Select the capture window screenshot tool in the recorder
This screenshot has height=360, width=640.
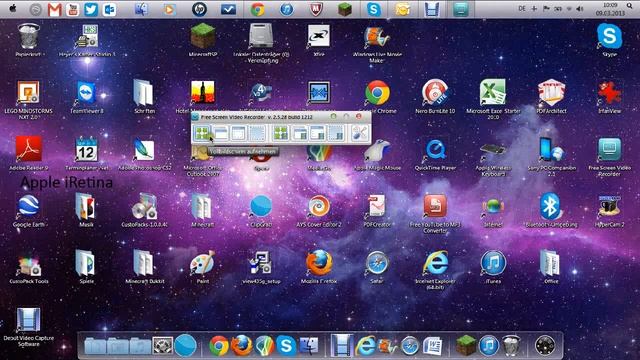click(220, 133)
